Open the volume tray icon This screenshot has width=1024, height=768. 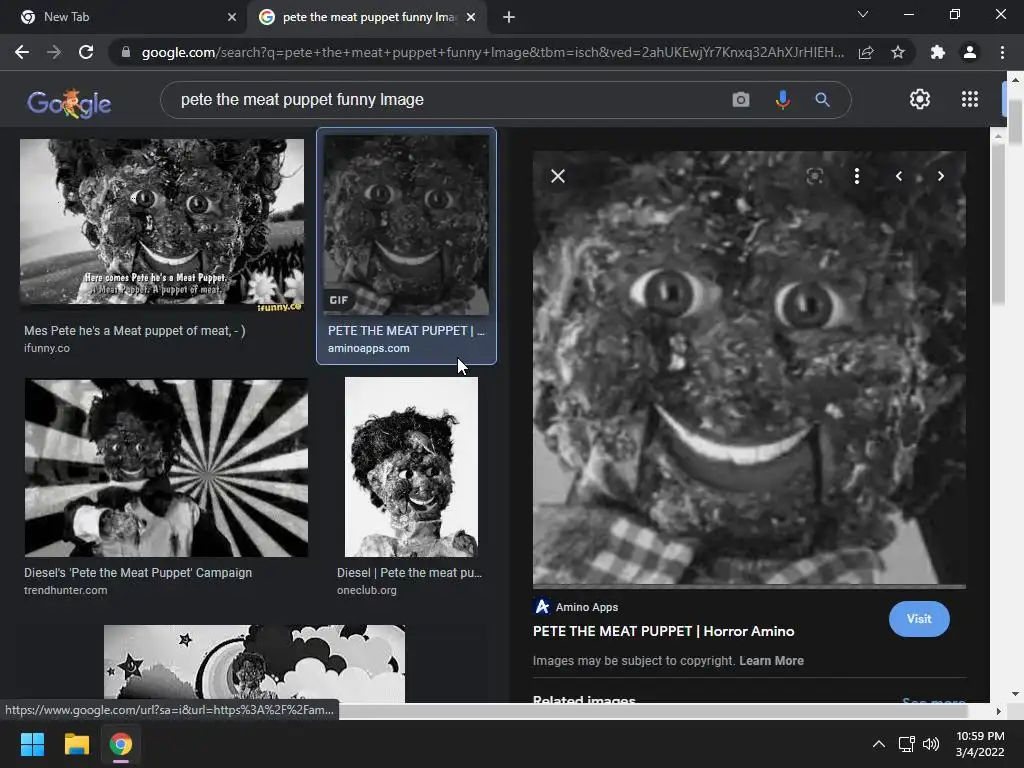pyautogui.click(x=931, y=744)
